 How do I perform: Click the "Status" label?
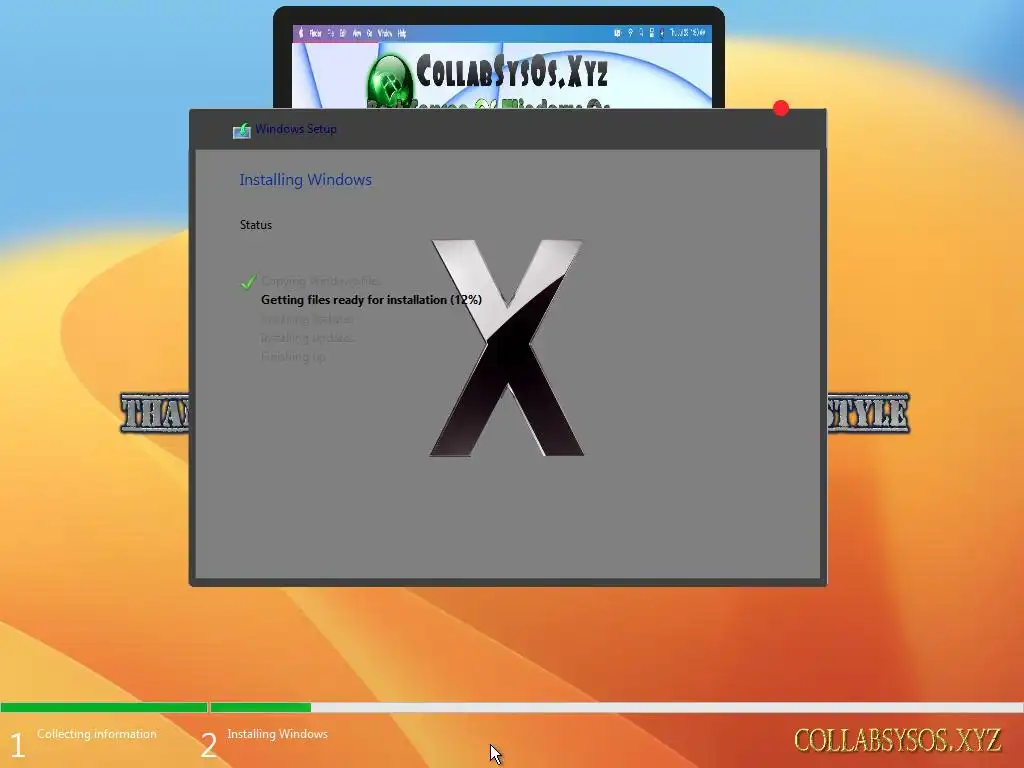coord(255,225)
